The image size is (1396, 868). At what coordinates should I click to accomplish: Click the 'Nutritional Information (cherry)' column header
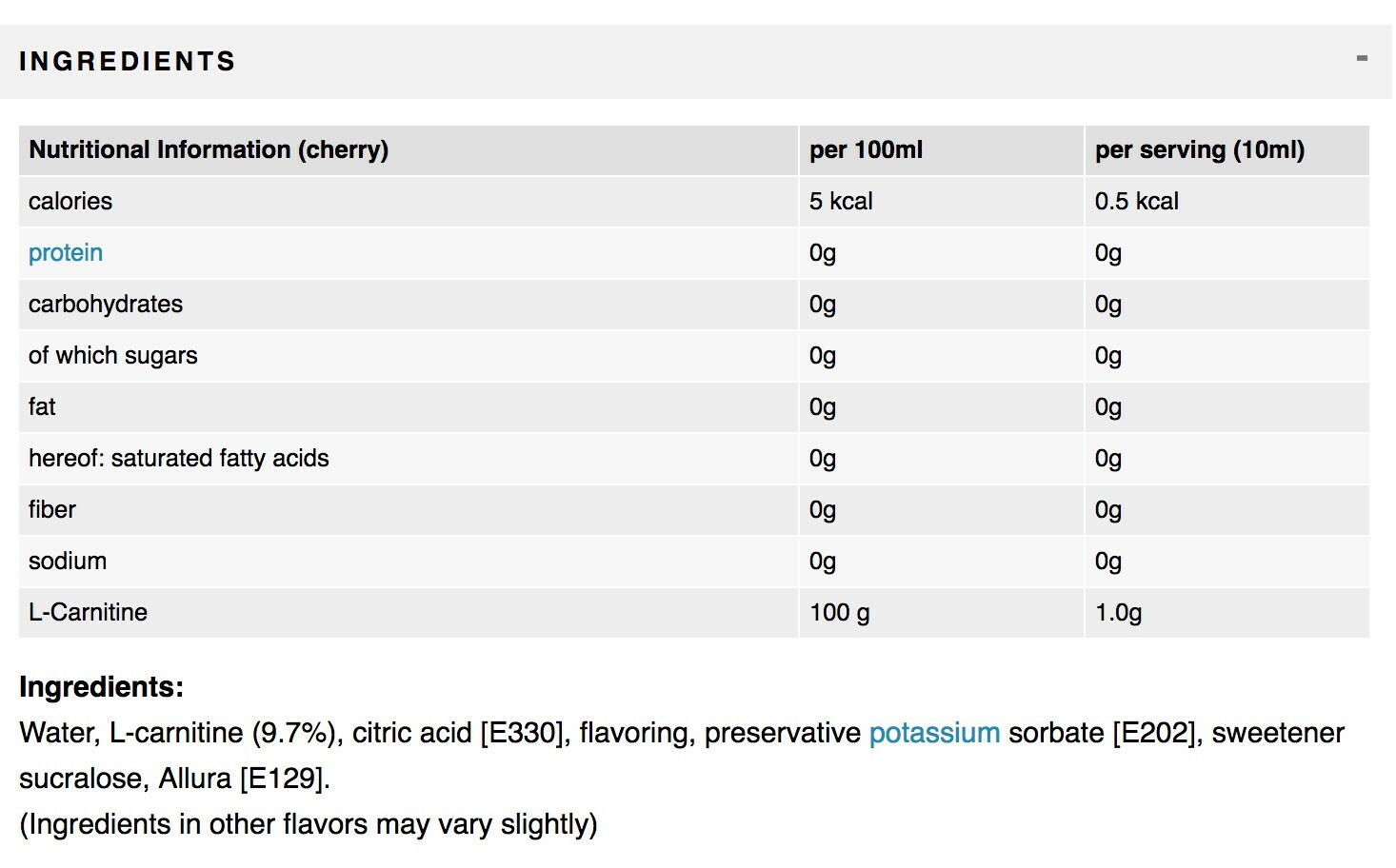(209, 150)
